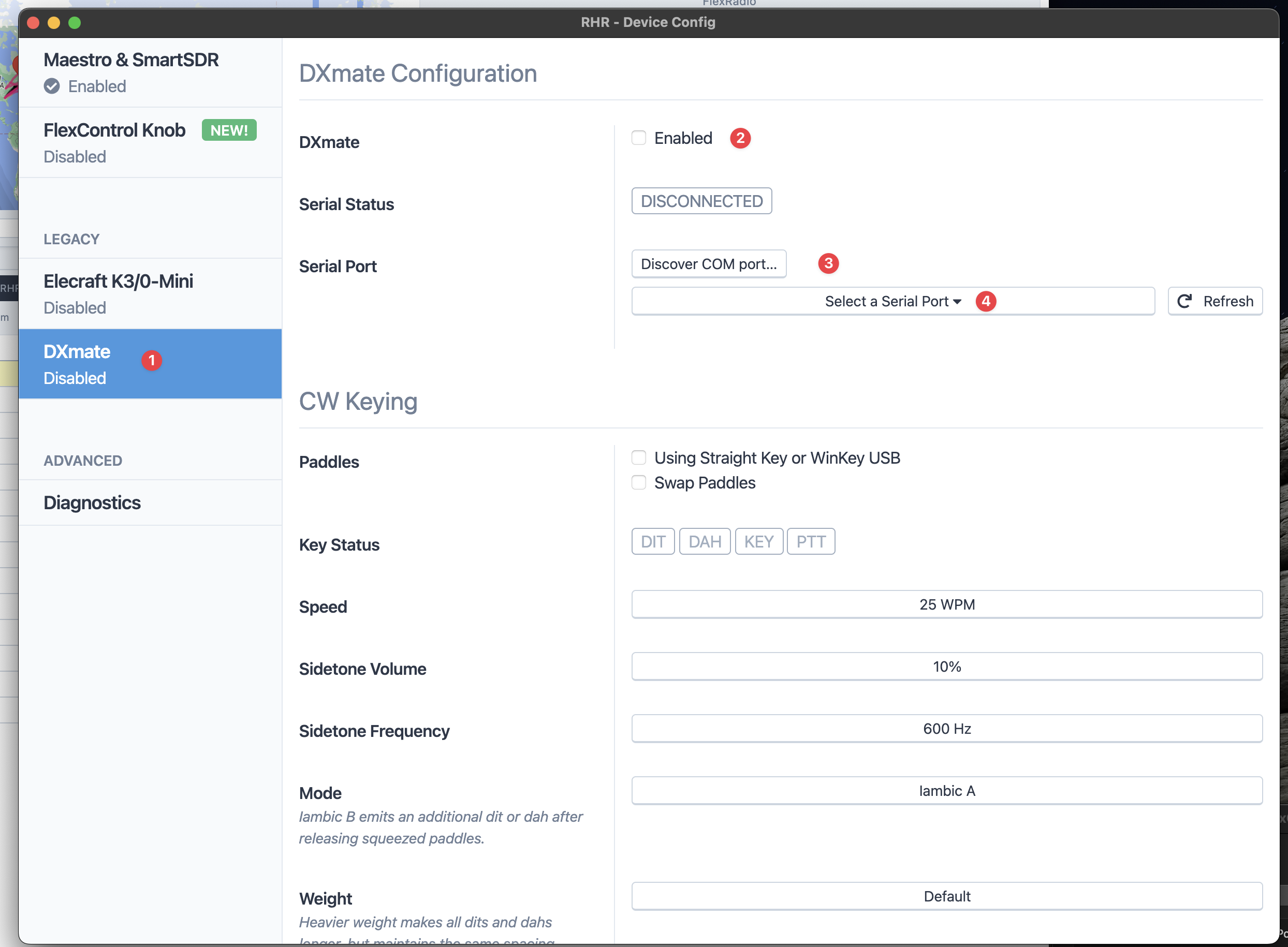Click the Maestro Enabled checkmark icon
Viewport: 1288px width, 947px height.
coord(52,86)
